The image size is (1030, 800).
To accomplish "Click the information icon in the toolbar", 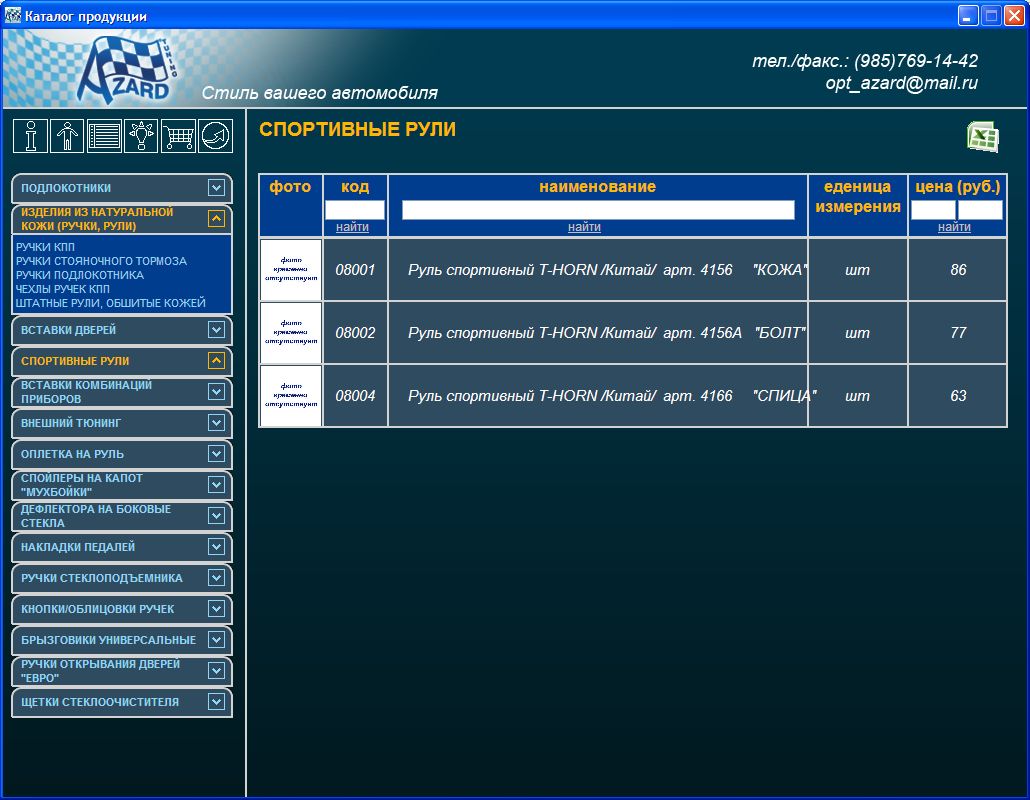I will click(30, 136).
